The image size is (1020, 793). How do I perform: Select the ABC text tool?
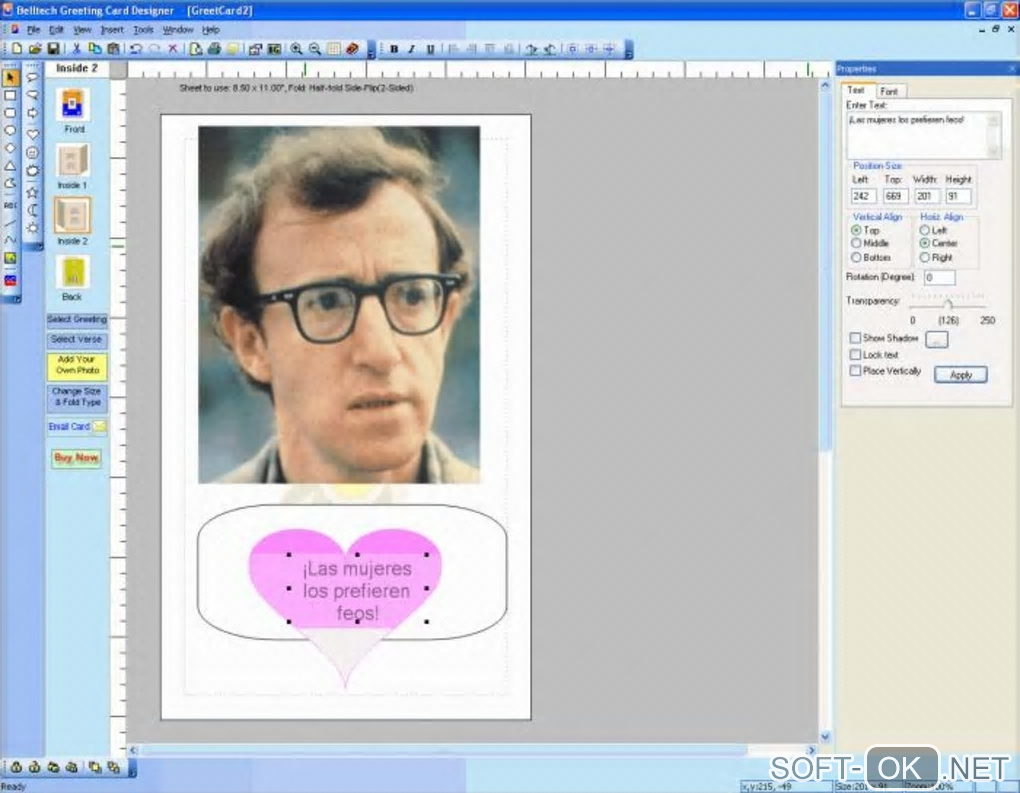pyautogui.click(x=10, y=205)
